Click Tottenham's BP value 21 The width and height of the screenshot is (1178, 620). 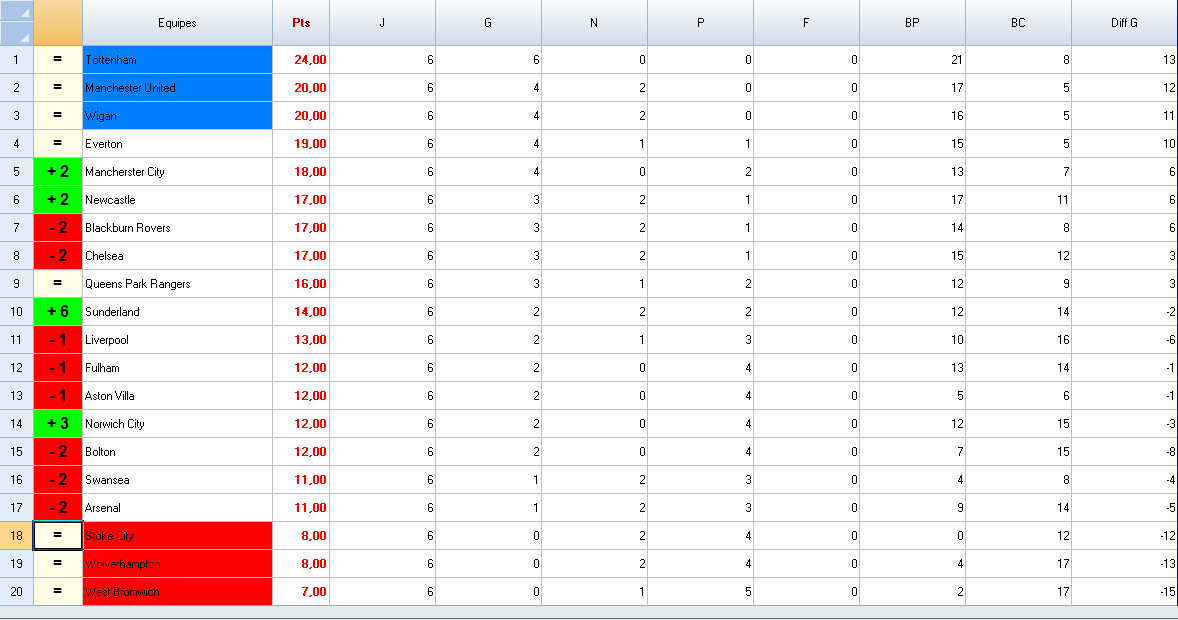912,59
